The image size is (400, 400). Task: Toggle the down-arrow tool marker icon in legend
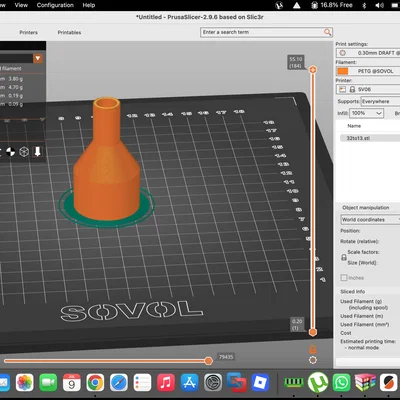coord(37,152)
